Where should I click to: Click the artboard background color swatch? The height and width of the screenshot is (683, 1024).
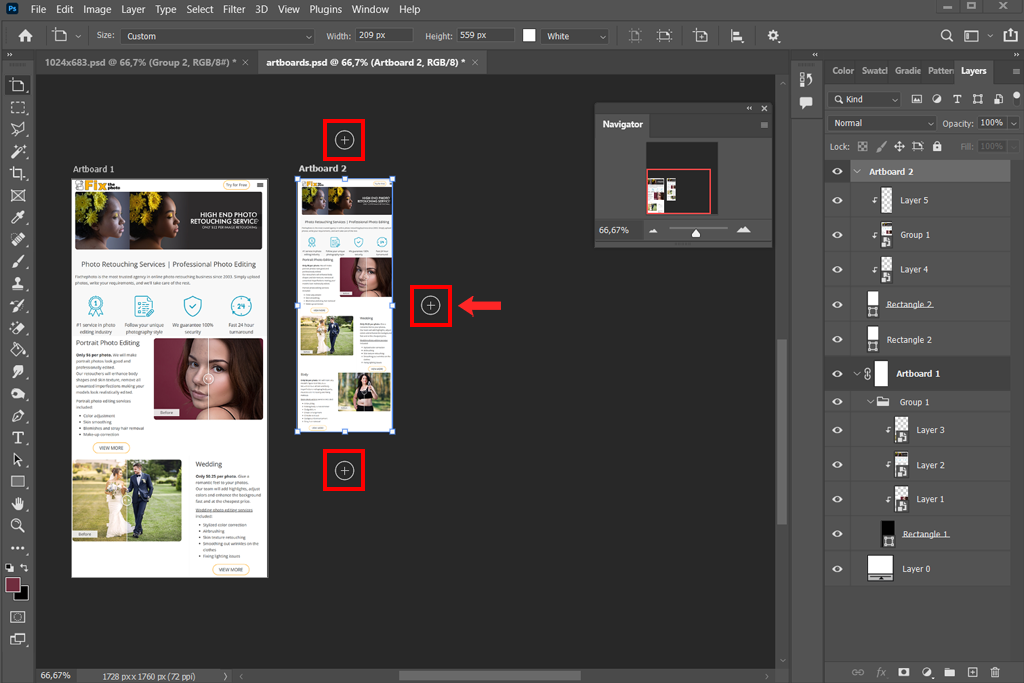pyautogui.click(x=529, y=35)
